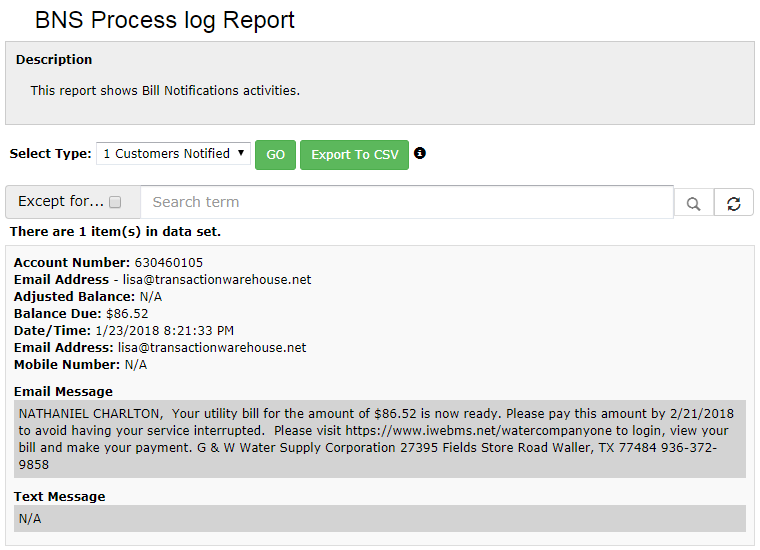Click the Balance Due $86.52 value
Image resolution: width=760 pixels, height=550 pixels.
click(x=127, y=314)
